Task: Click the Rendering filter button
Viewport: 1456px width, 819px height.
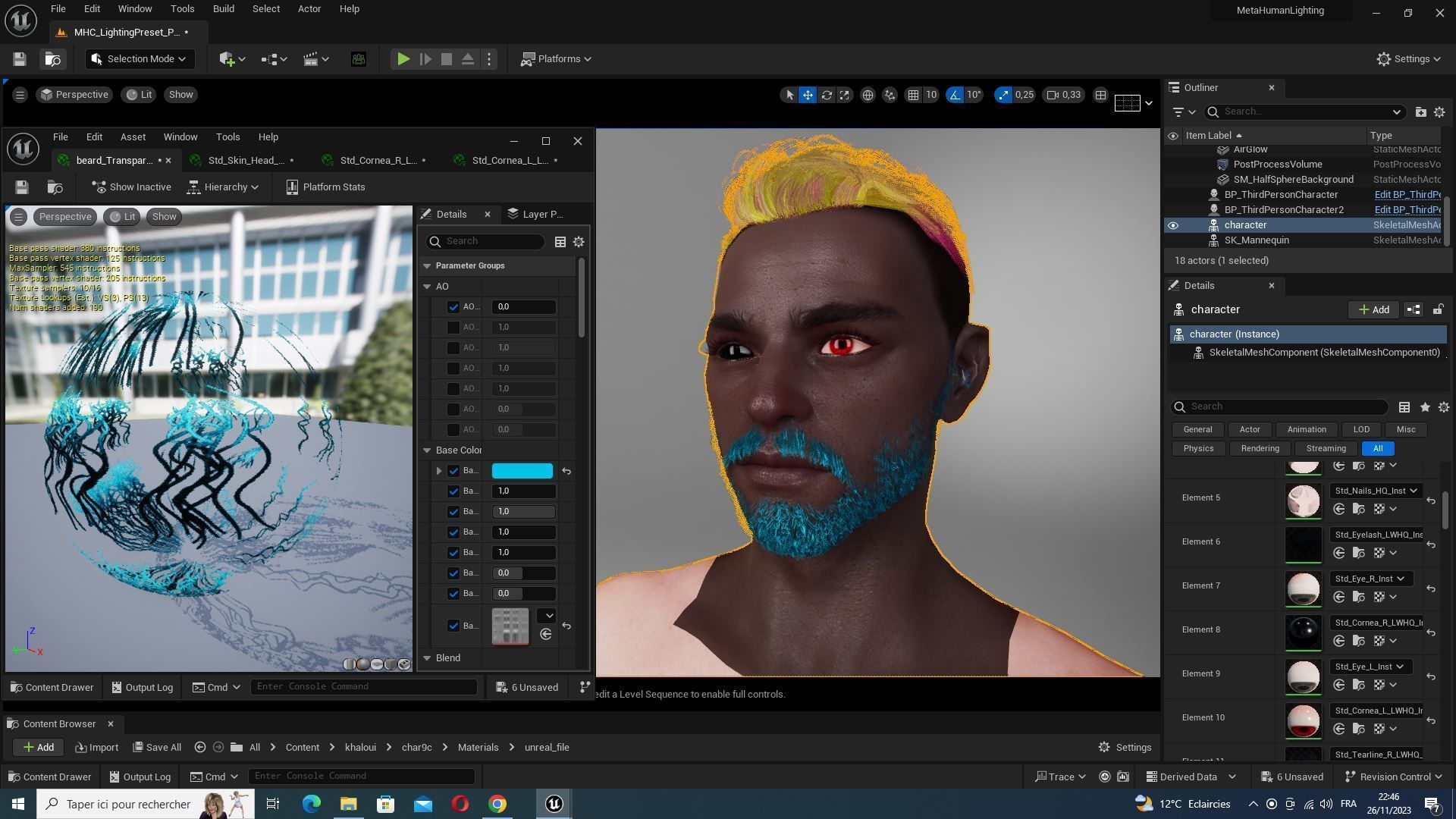Action: (x=1260, y=448)
